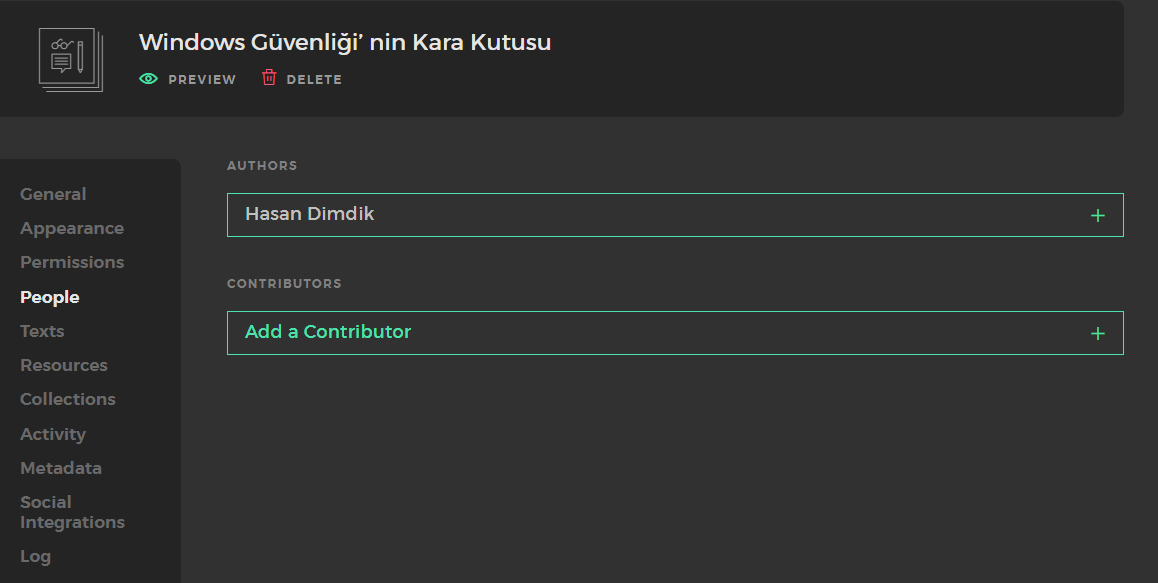Click the Add a Contributor field
This screenshot has height=583, width=1158.
coord(675,333)
